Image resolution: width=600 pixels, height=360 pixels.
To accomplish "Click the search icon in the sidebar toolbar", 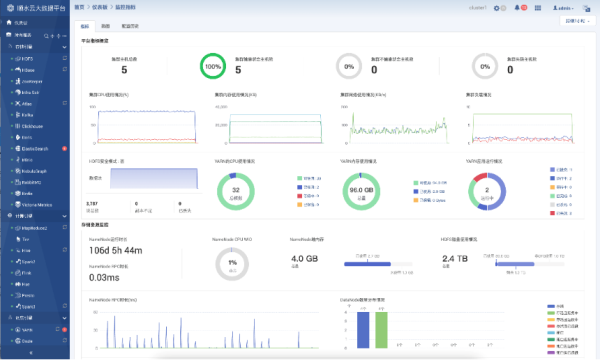I will click(46, 36).
